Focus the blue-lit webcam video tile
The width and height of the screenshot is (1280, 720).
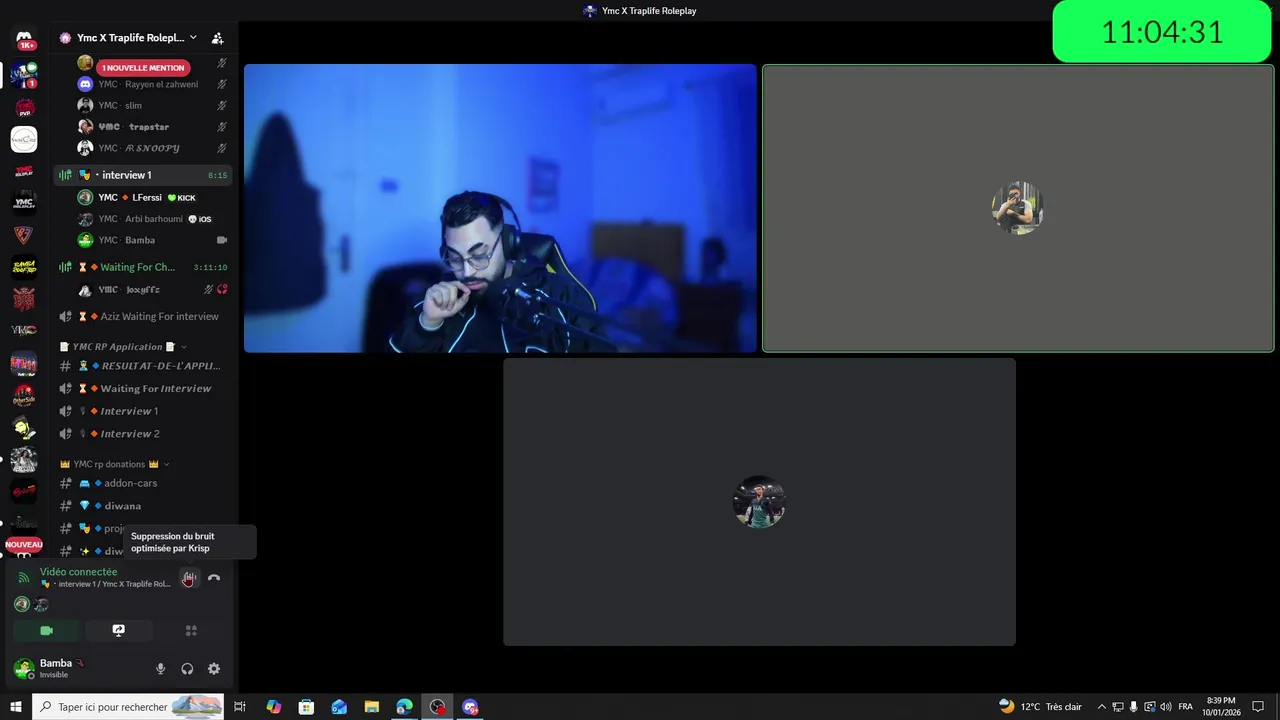click(x=500, y=208)
